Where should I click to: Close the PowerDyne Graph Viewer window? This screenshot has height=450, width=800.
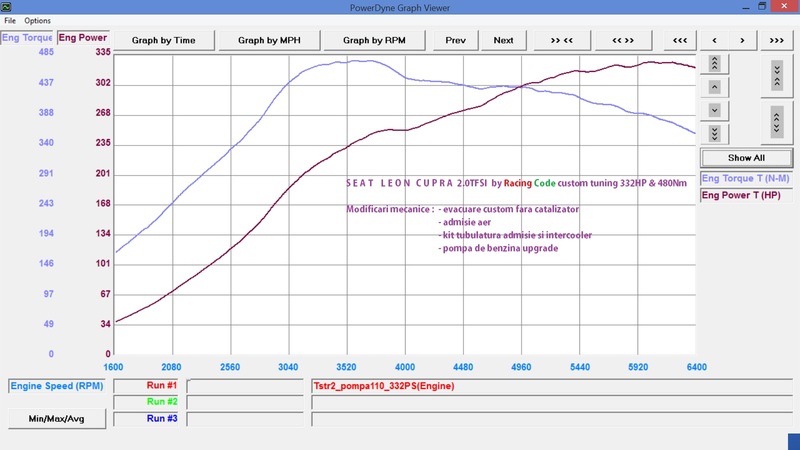point(785,6)
